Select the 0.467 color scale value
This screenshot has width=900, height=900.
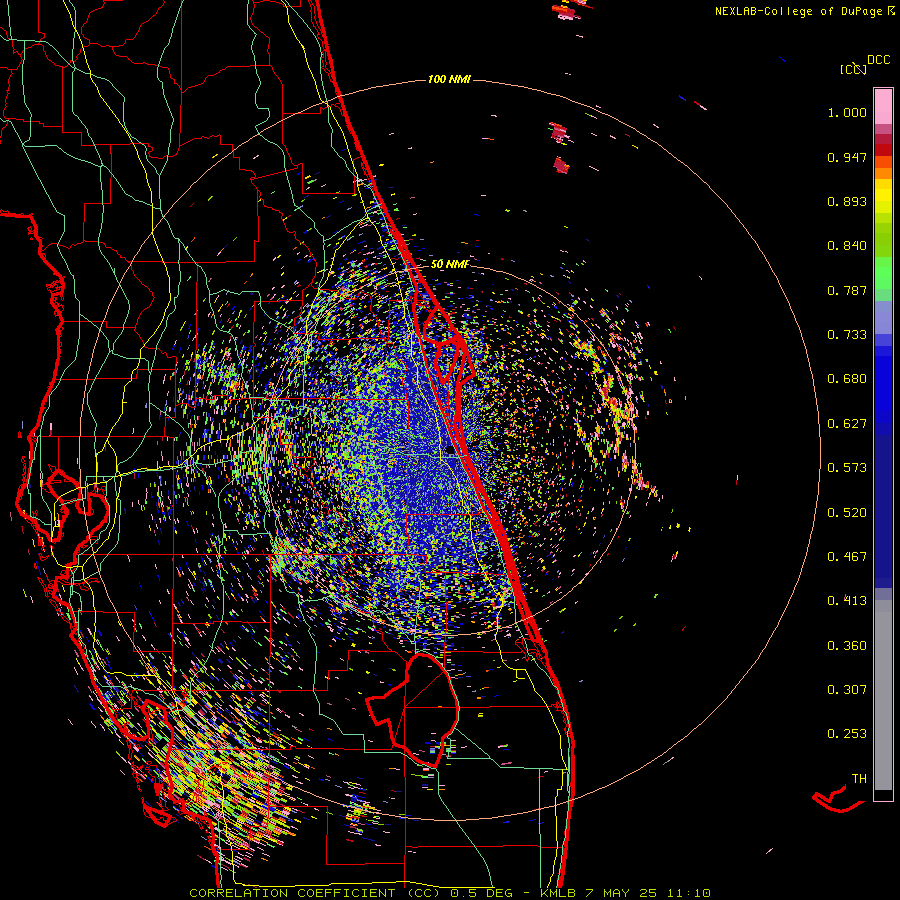point(847,557)
